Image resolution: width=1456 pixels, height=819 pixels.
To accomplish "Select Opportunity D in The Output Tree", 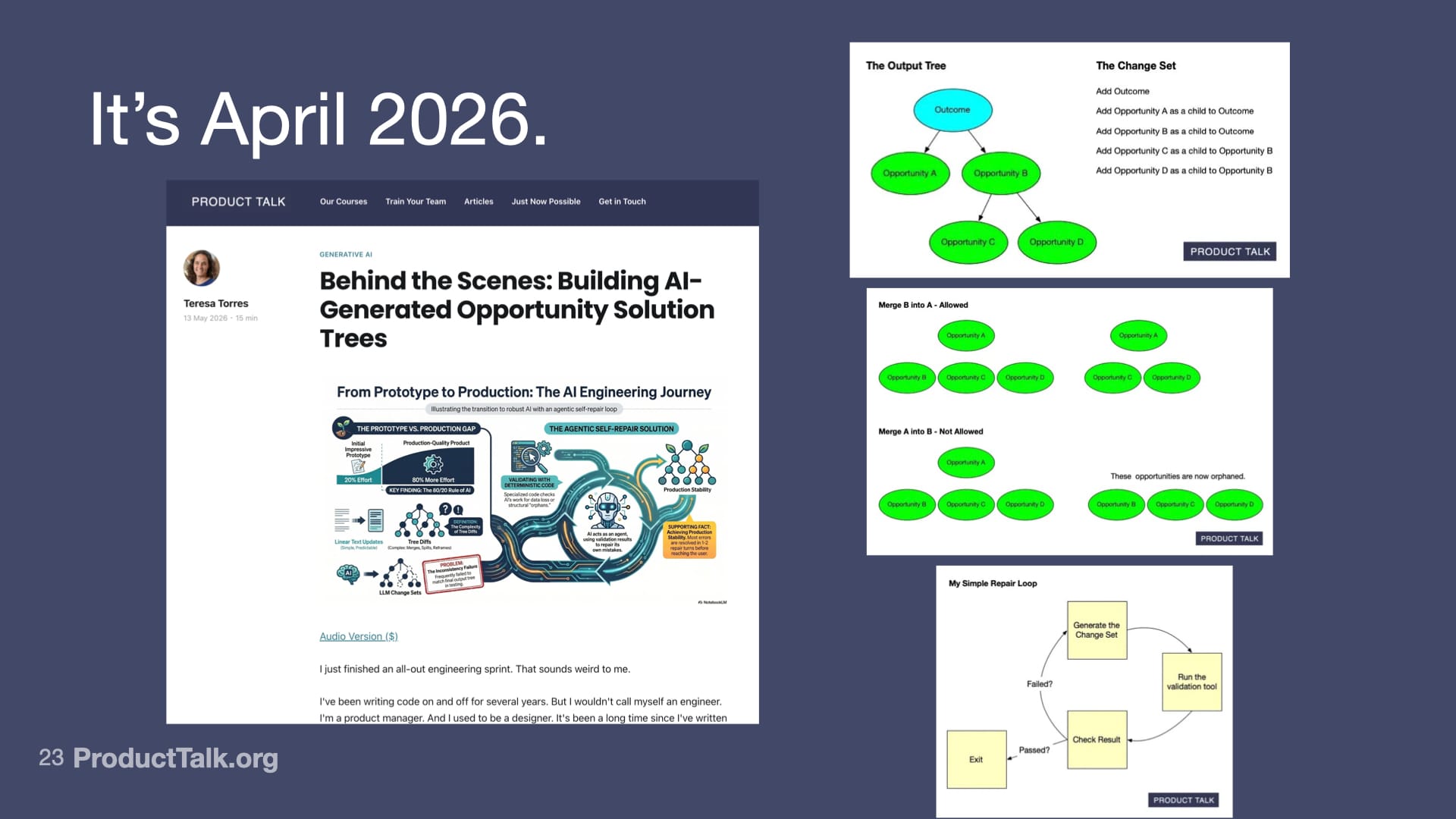I will click(x=1056, y=242).
